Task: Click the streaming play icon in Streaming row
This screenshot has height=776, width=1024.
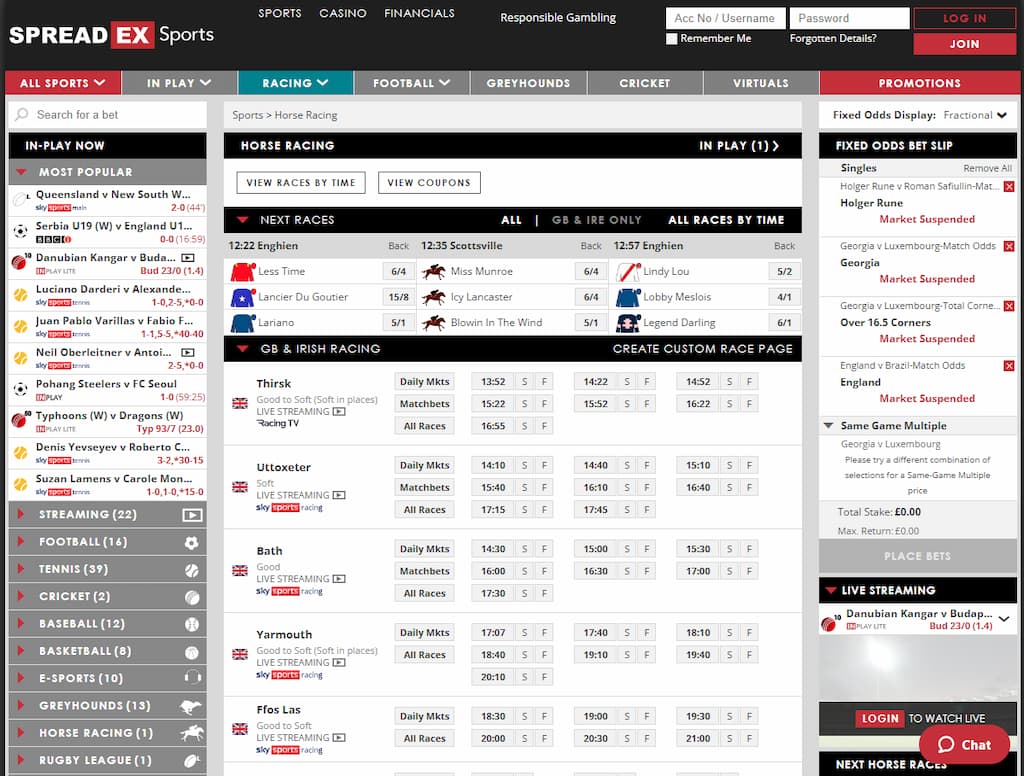Action: tap(192, 515)
